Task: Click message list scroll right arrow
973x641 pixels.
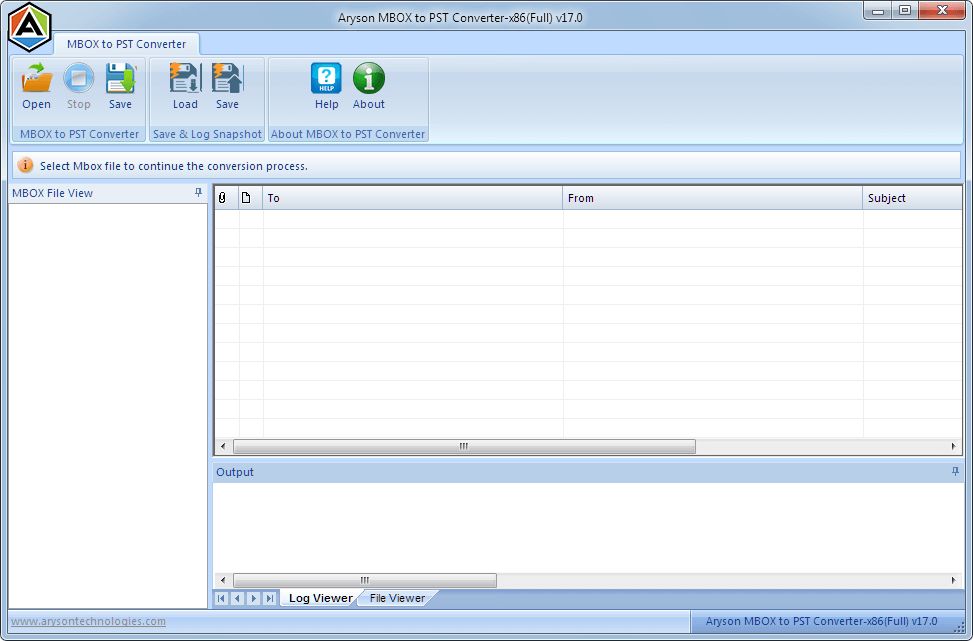Action: 954,446
